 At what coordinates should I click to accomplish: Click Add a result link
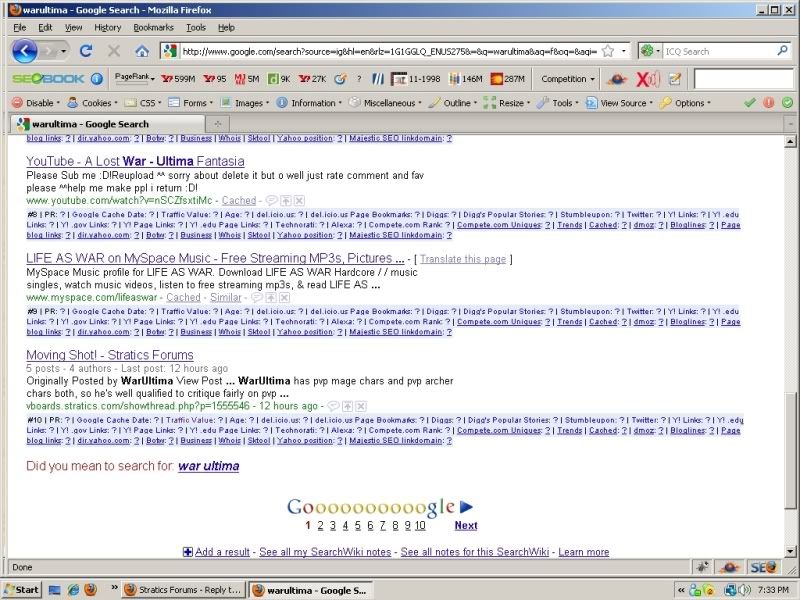click(x=222, y=552)
